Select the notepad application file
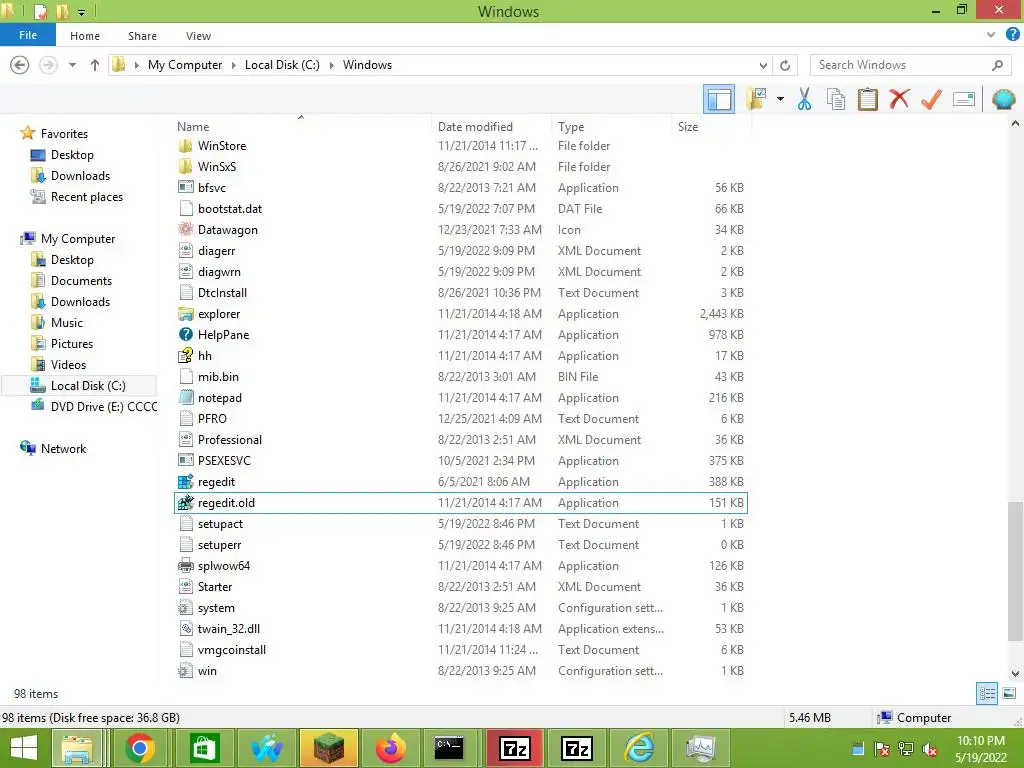Viewport: 1024px width, 768px height. click(x=219, y=398)
